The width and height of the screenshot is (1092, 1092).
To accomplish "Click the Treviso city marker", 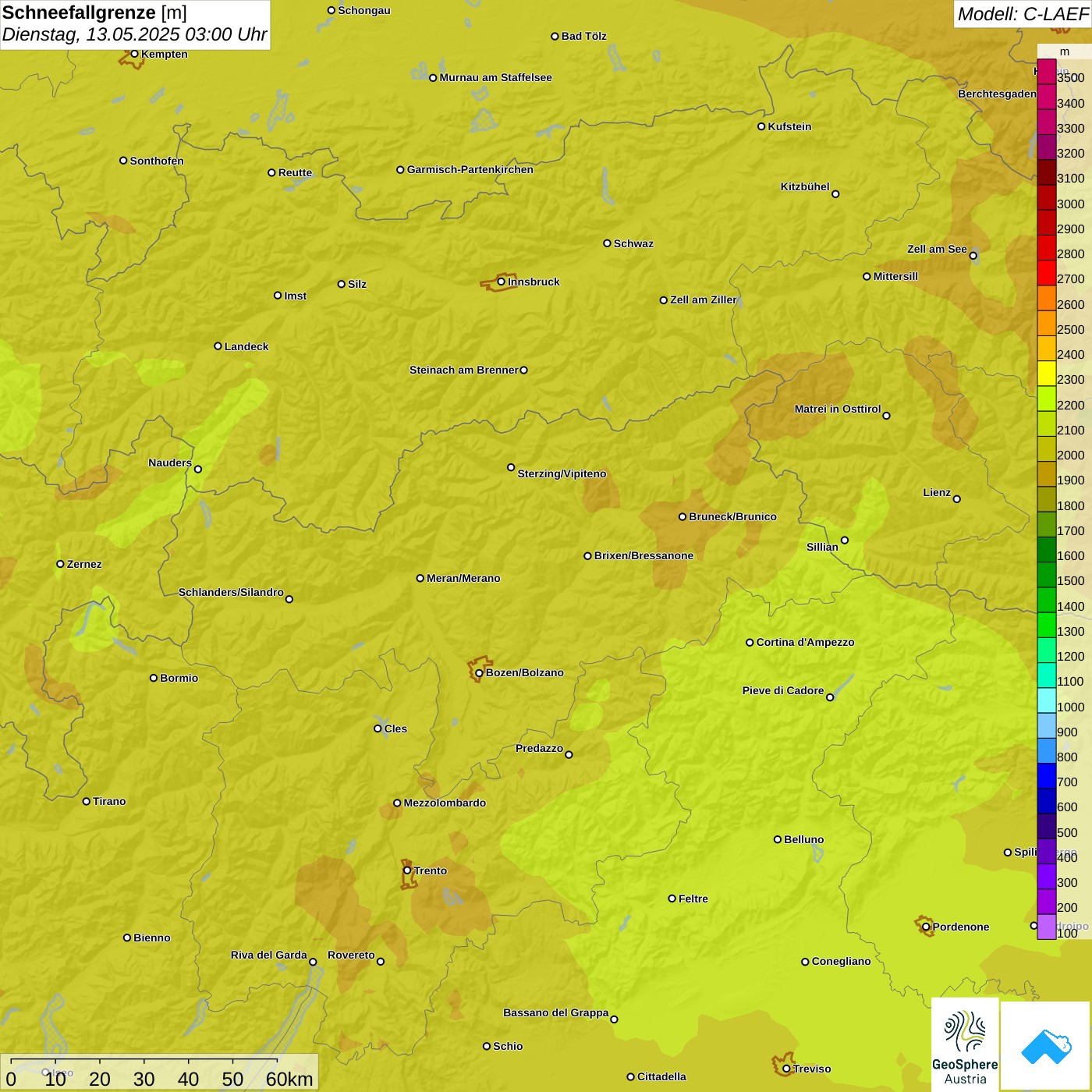I will 786,1069.
